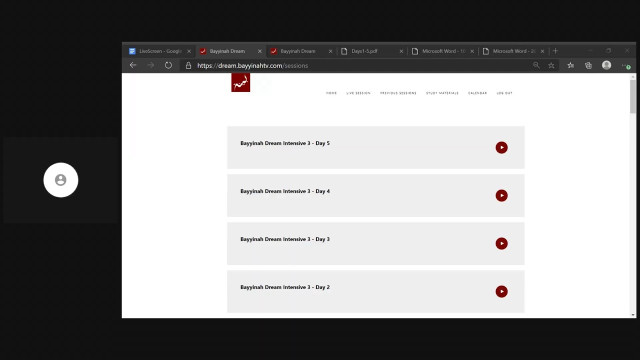Screen dimensions: 640x360
Task: Click the address bar URL
Action: pos(253,66)
